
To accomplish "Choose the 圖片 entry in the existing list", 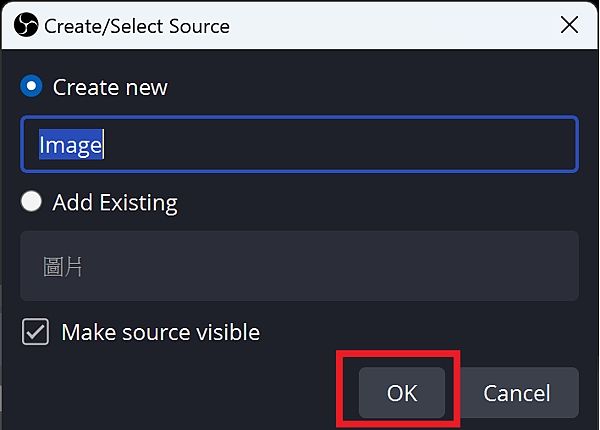I will tap(63, 266).
